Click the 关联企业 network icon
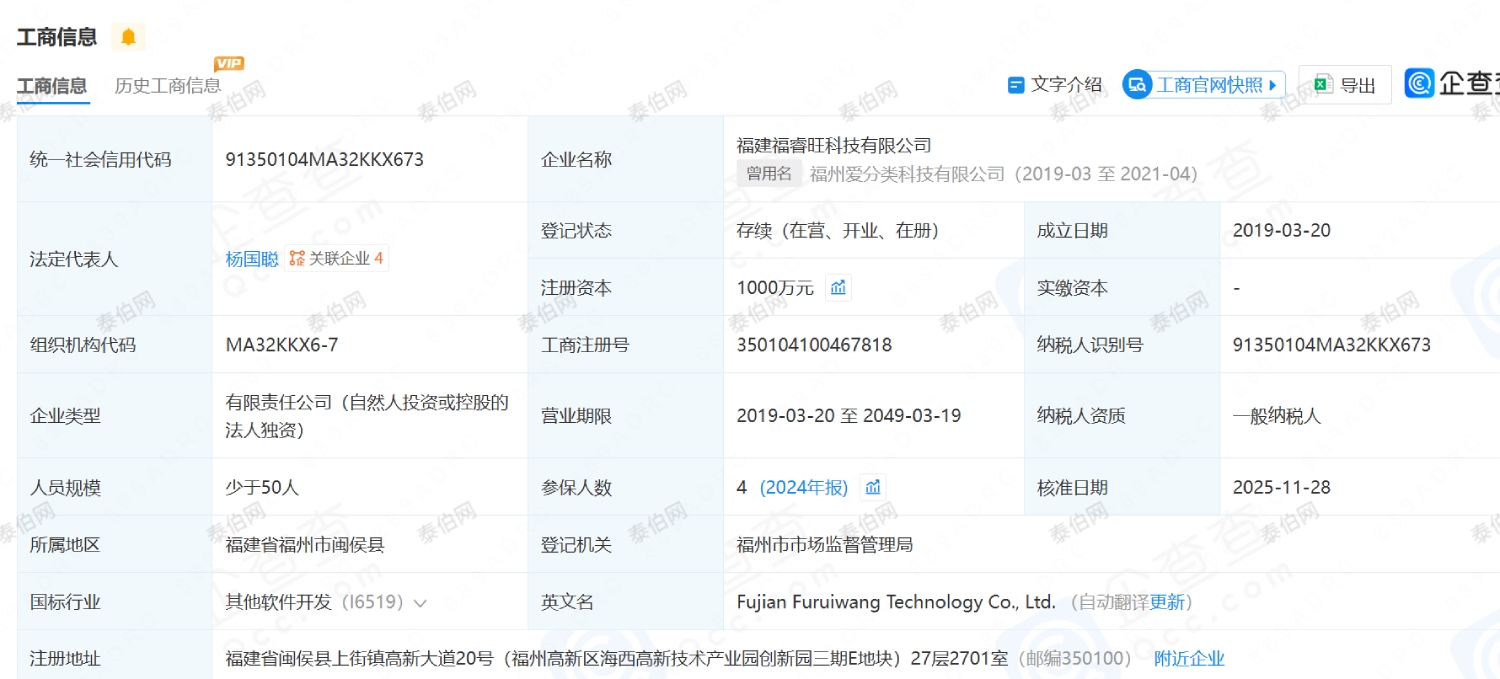The height and width of the screenshot is (679, 1500). point(297,259)
